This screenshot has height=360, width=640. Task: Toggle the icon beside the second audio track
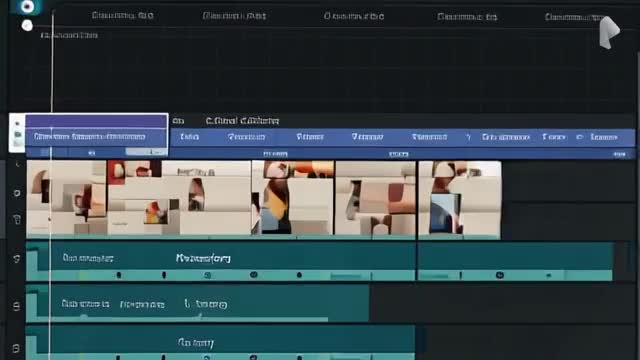(16, 306)
